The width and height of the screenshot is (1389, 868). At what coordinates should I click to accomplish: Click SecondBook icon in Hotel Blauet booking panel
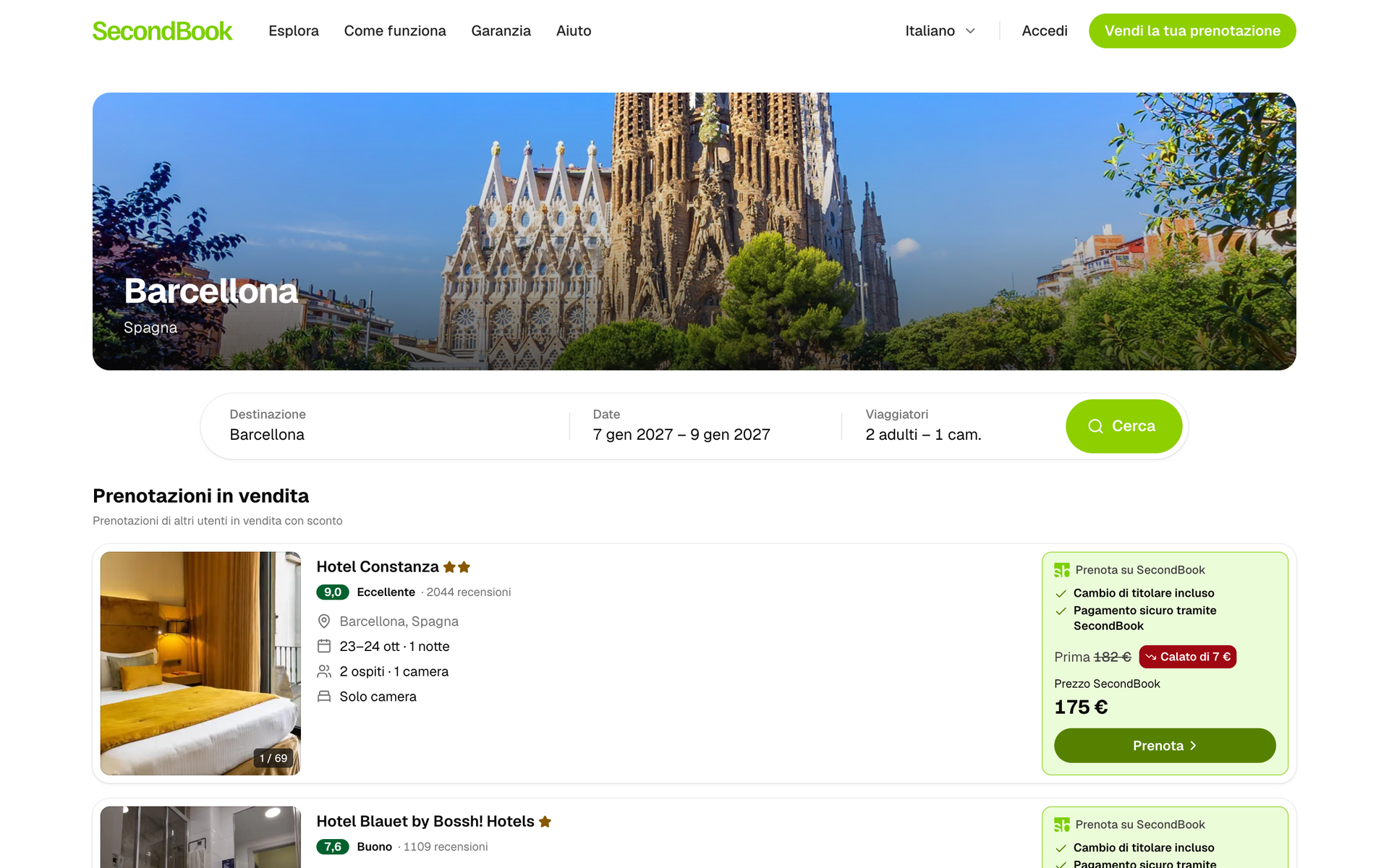coord(1062,825)
